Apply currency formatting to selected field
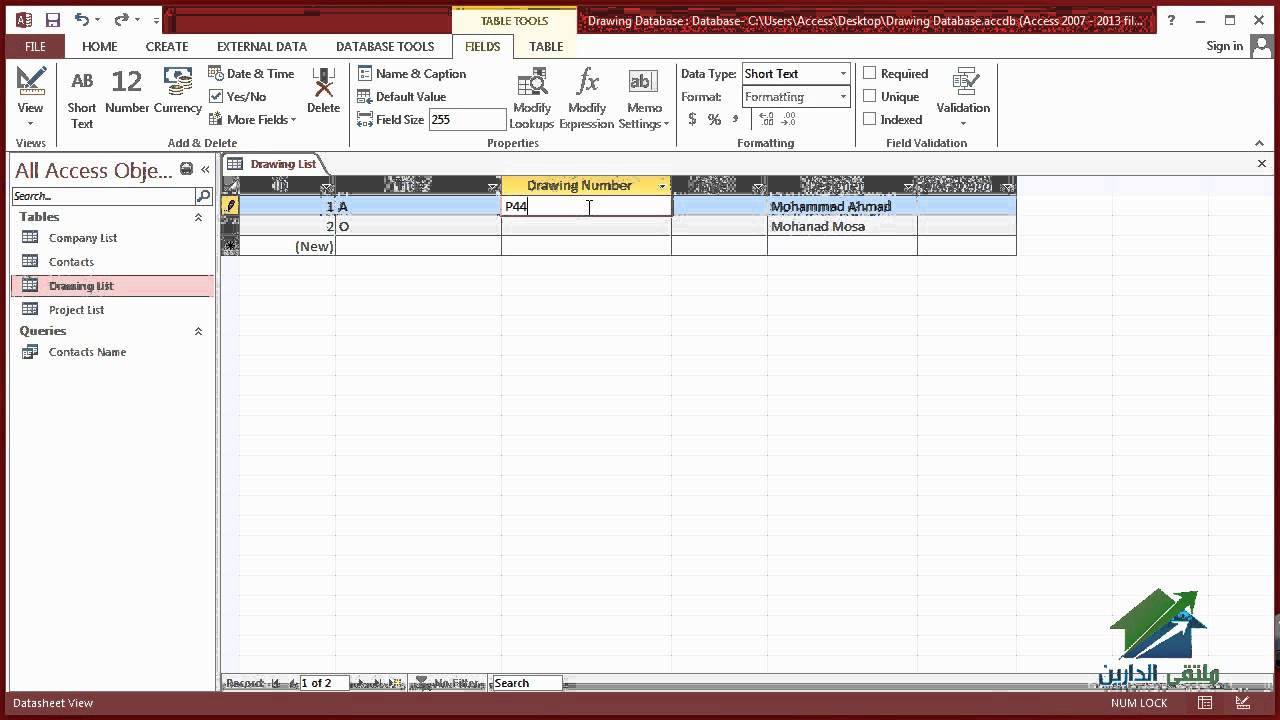 (x=691, y=119)
